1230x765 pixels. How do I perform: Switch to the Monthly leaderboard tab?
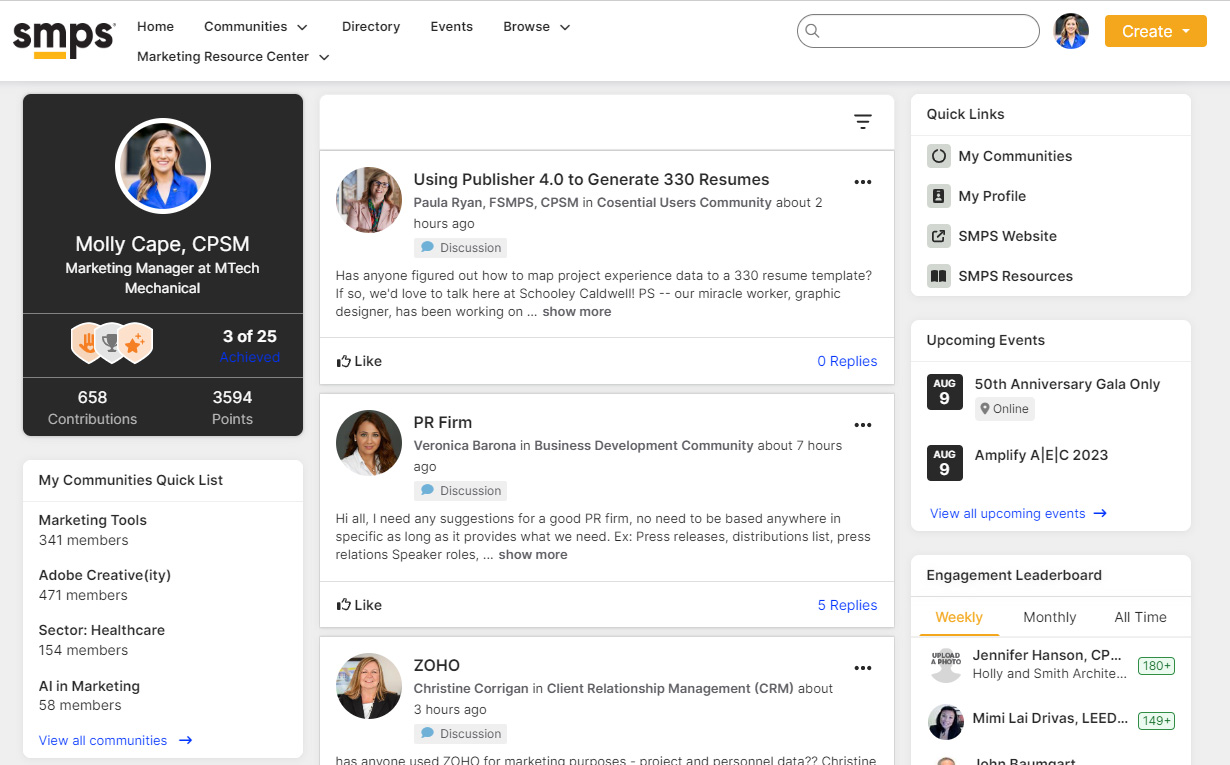pos(1050,618)
